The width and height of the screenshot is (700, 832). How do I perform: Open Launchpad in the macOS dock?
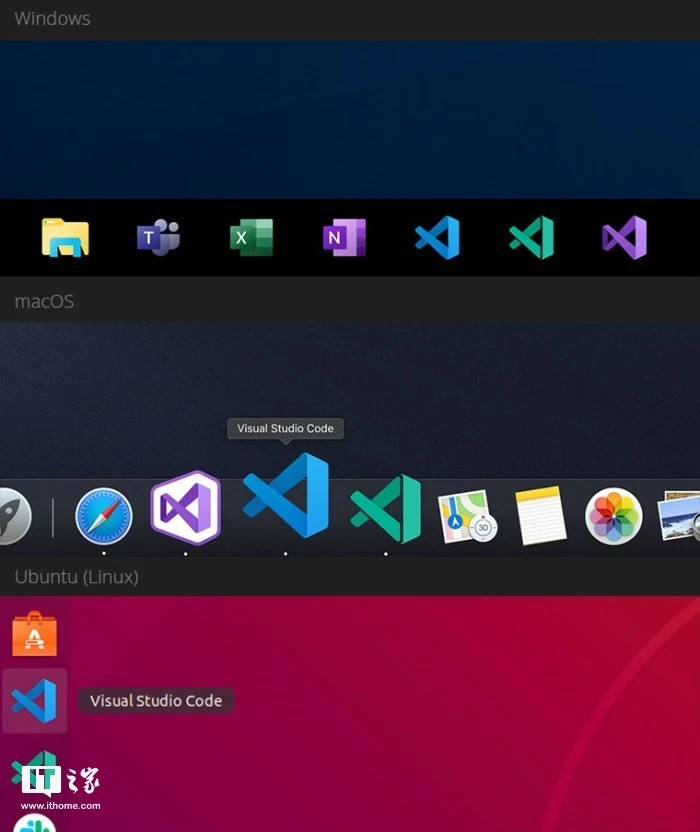click(12, 516)
